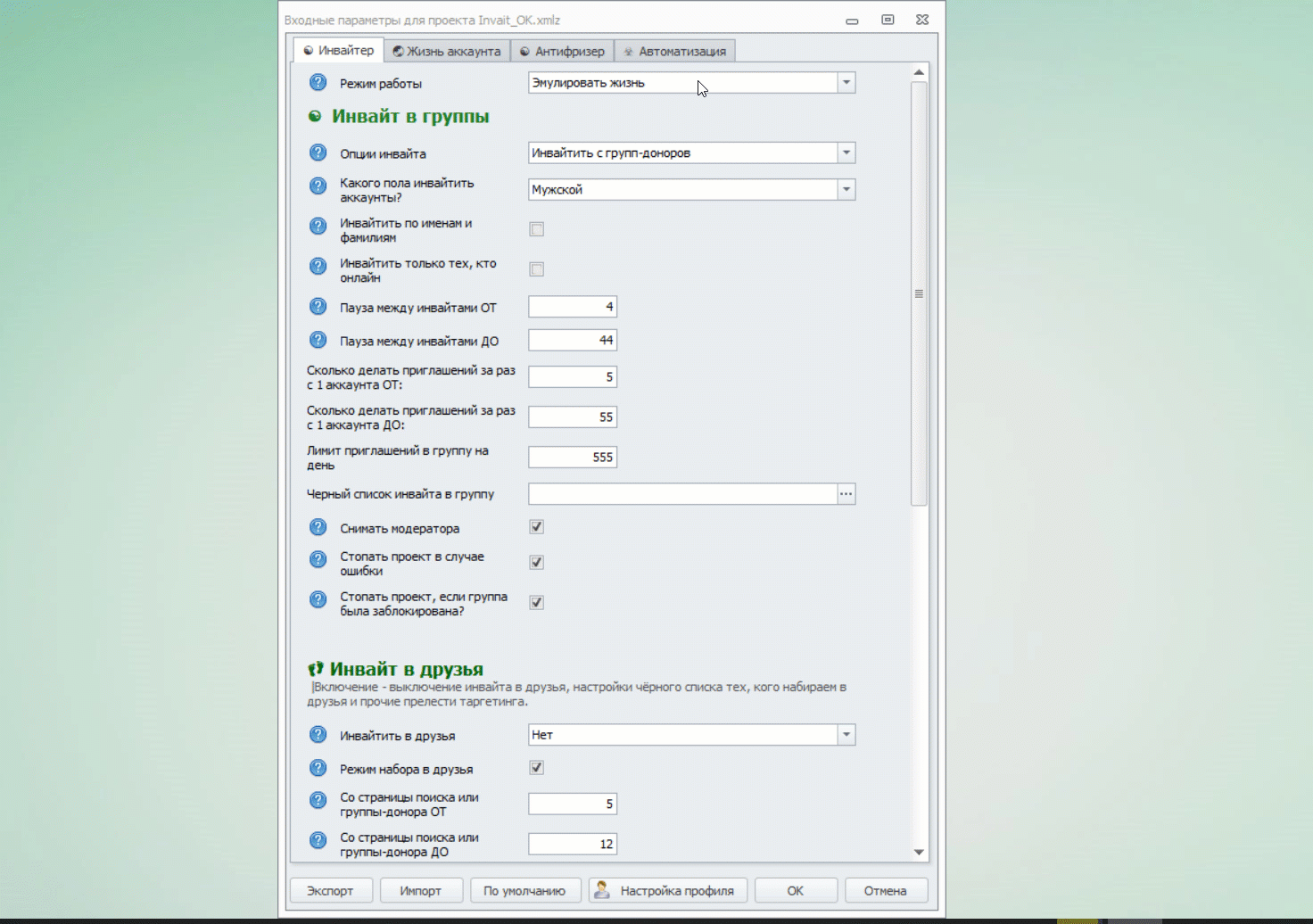Expand the gender dropdown showing Мужской
Screen dimensions: 1313x924
pos(846,189)
